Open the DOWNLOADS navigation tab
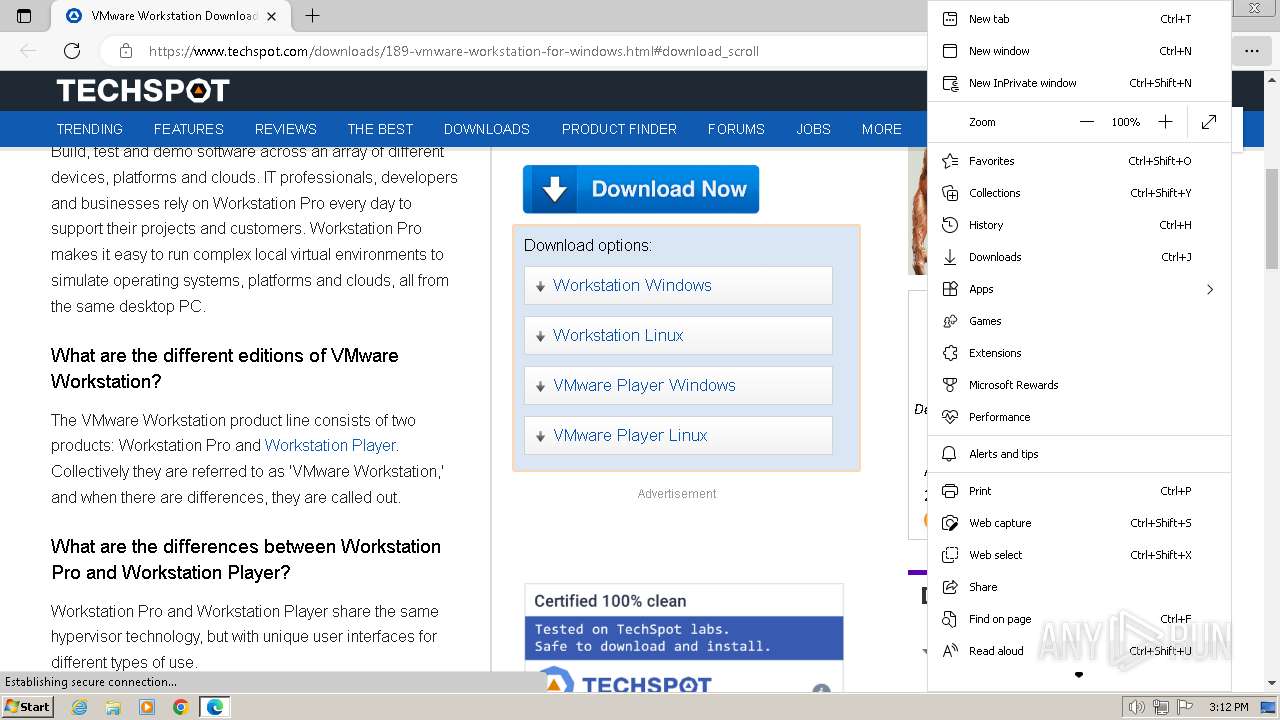 click(487, 129)
